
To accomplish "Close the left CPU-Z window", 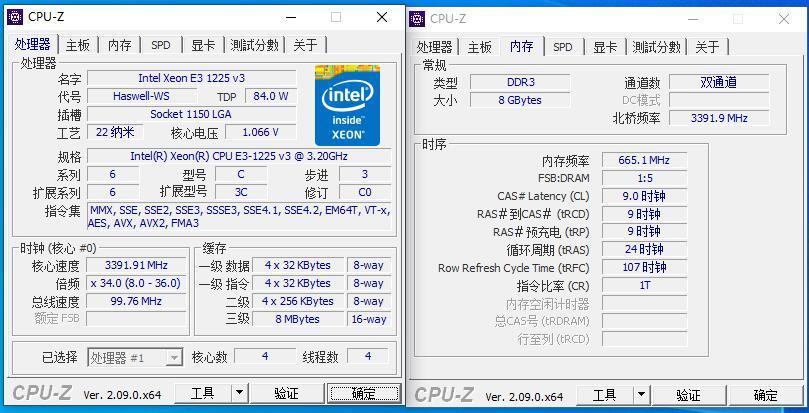I will click(382, 17).
